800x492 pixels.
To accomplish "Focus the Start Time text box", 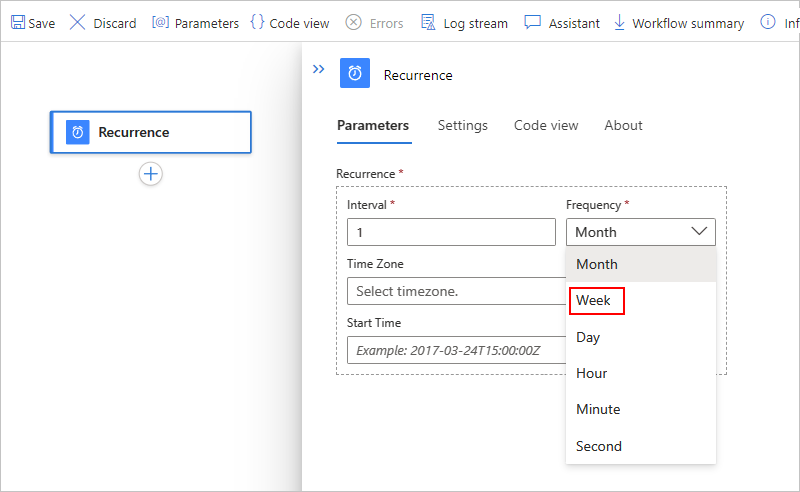I will click(456, 350).
